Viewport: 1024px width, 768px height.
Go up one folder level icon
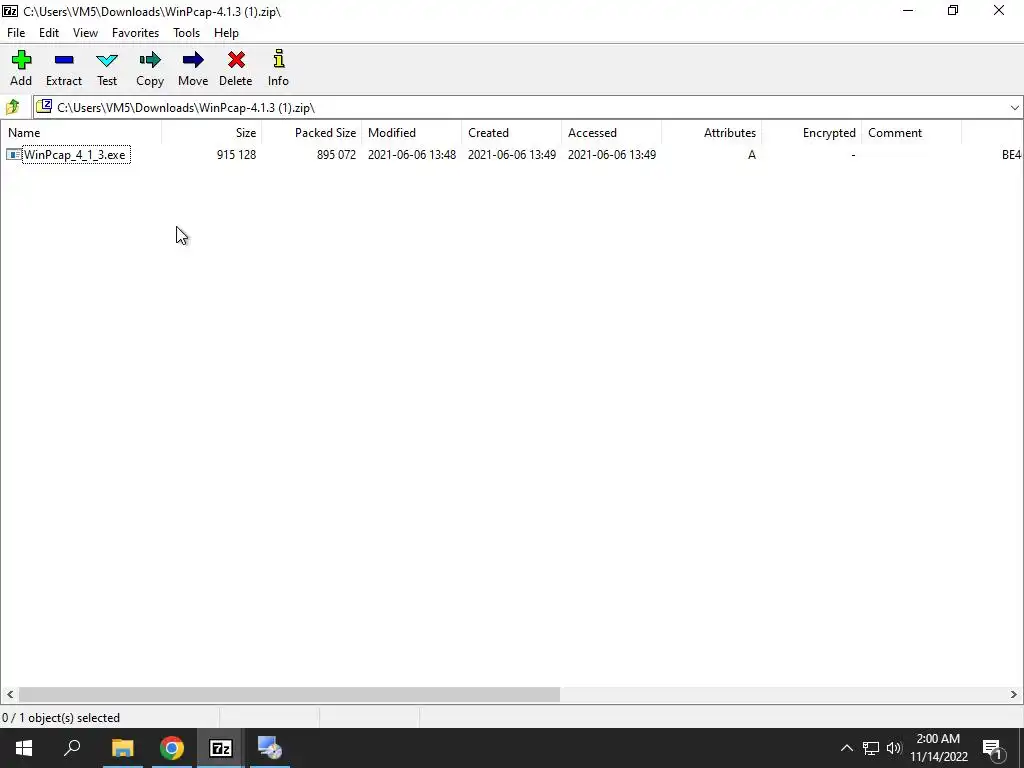(12, 107)
